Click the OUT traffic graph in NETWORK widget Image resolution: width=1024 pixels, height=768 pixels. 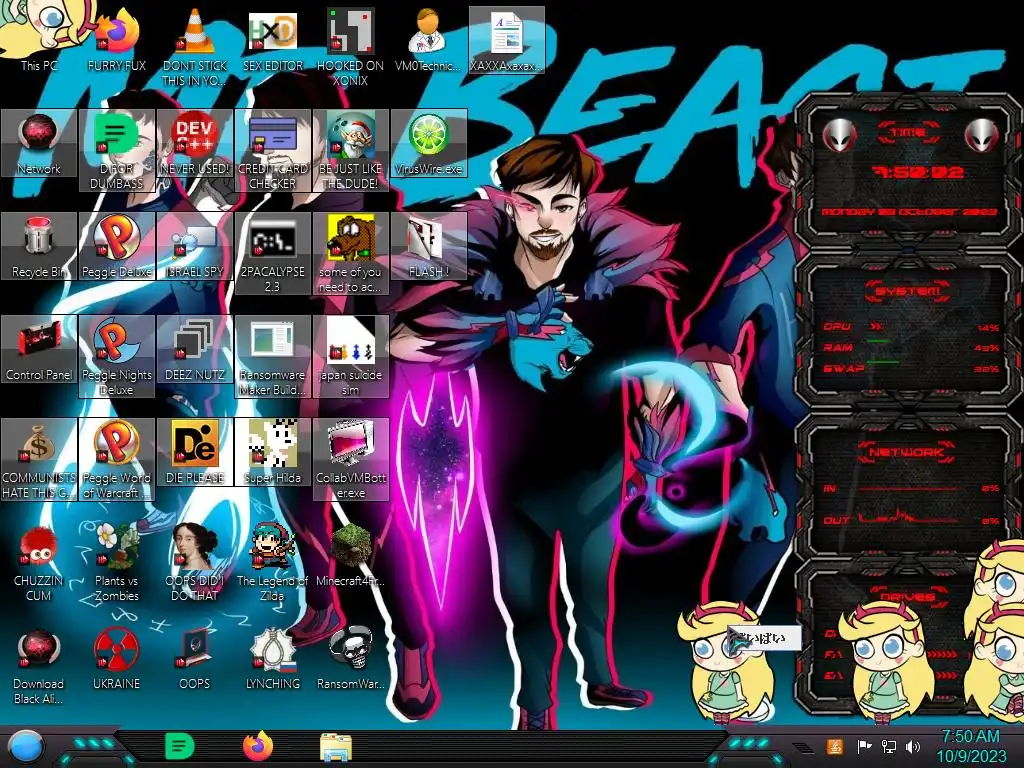coord(908,517)
